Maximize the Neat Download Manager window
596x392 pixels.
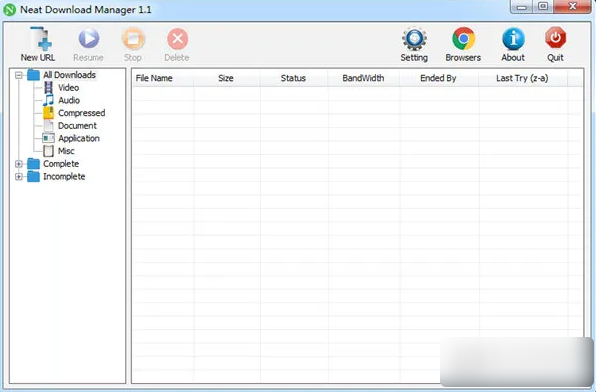click(x=543, y=7)
